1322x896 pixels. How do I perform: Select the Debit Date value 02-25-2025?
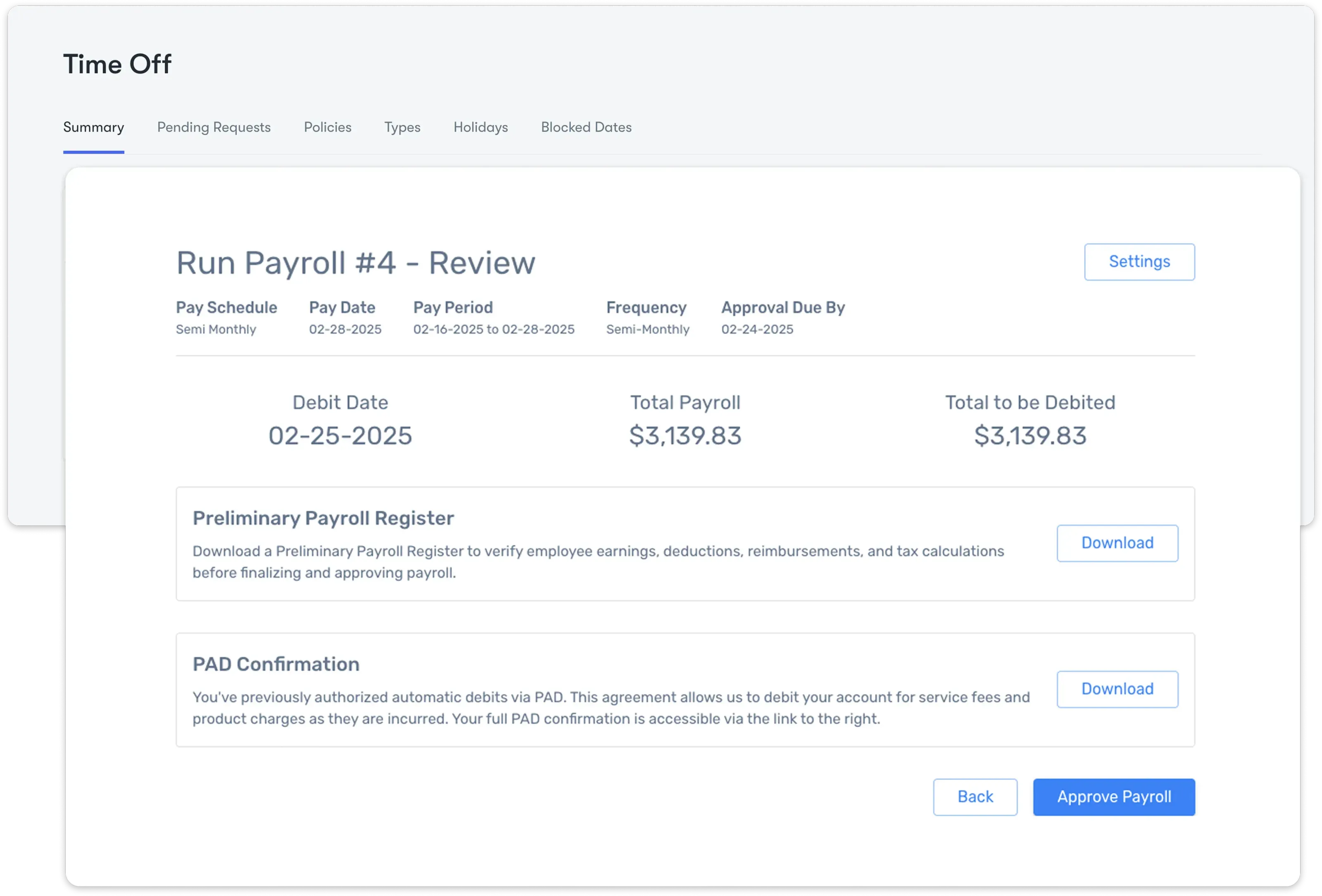(x=340, y=436)
